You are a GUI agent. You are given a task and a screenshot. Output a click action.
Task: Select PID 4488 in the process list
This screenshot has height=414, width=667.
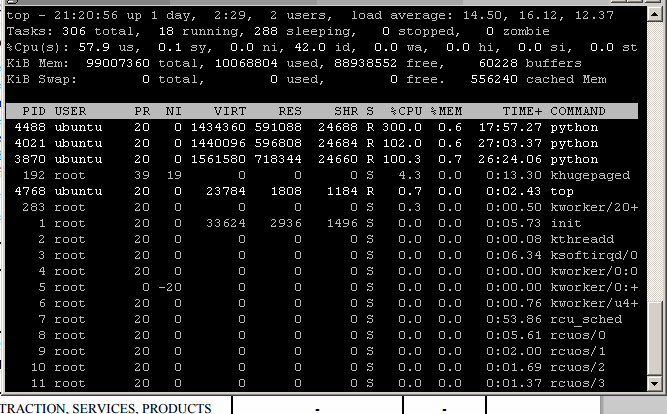tap(30, 127)
